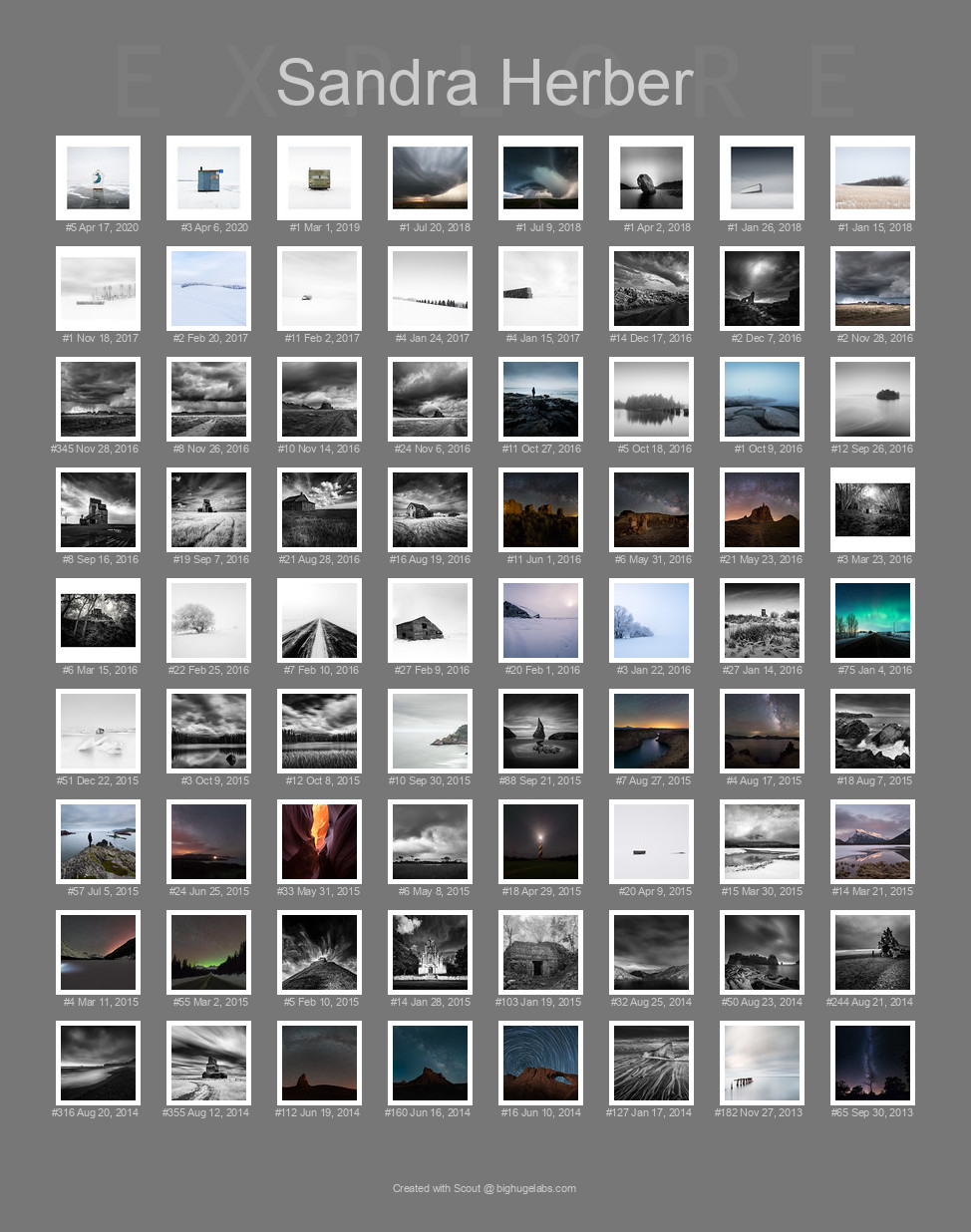This screenshot has height=1232, width=971.
Task: Click the #345 Nov 28, 2016 thumbnail
Action: (x=98, y=399)
